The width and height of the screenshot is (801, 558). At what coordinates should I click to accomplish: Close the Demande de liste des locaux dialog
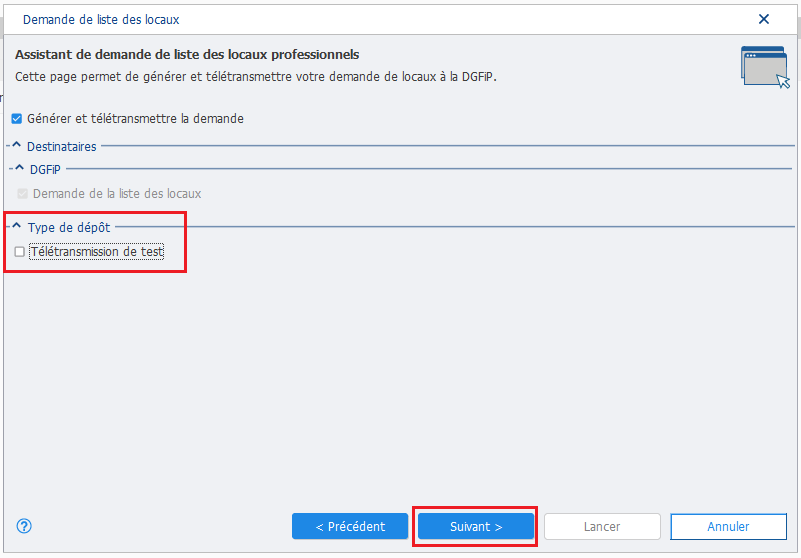pos(764,19)
